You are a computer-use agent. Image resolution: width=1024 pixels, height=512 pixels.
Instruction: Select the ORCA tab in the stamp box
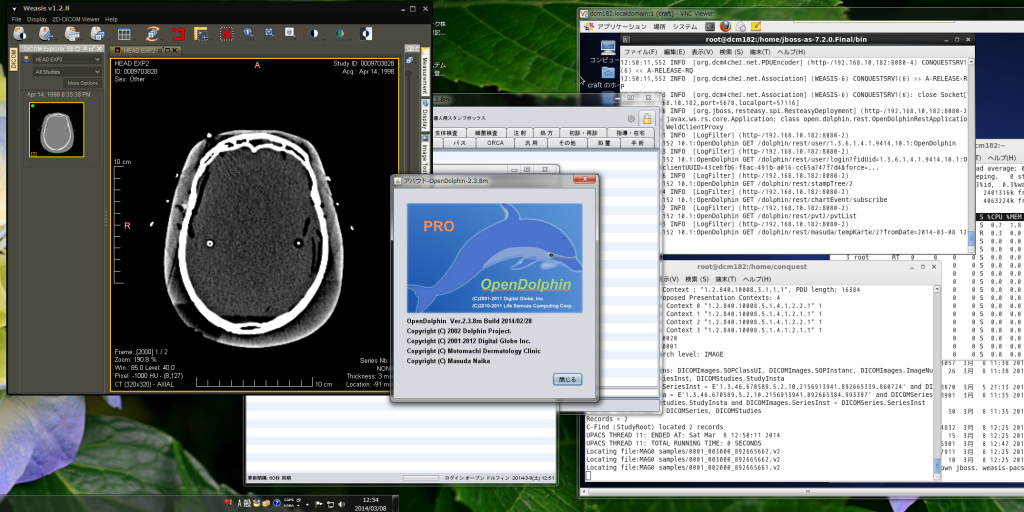(x=494, y=142)
